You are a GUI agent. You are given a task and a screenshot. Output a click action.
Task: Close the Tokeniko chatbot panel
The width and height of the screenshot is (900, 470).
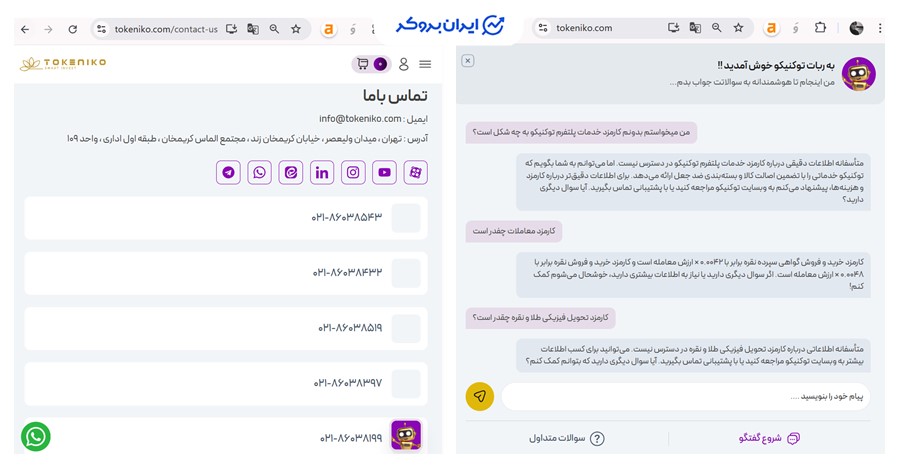point(468,61)
